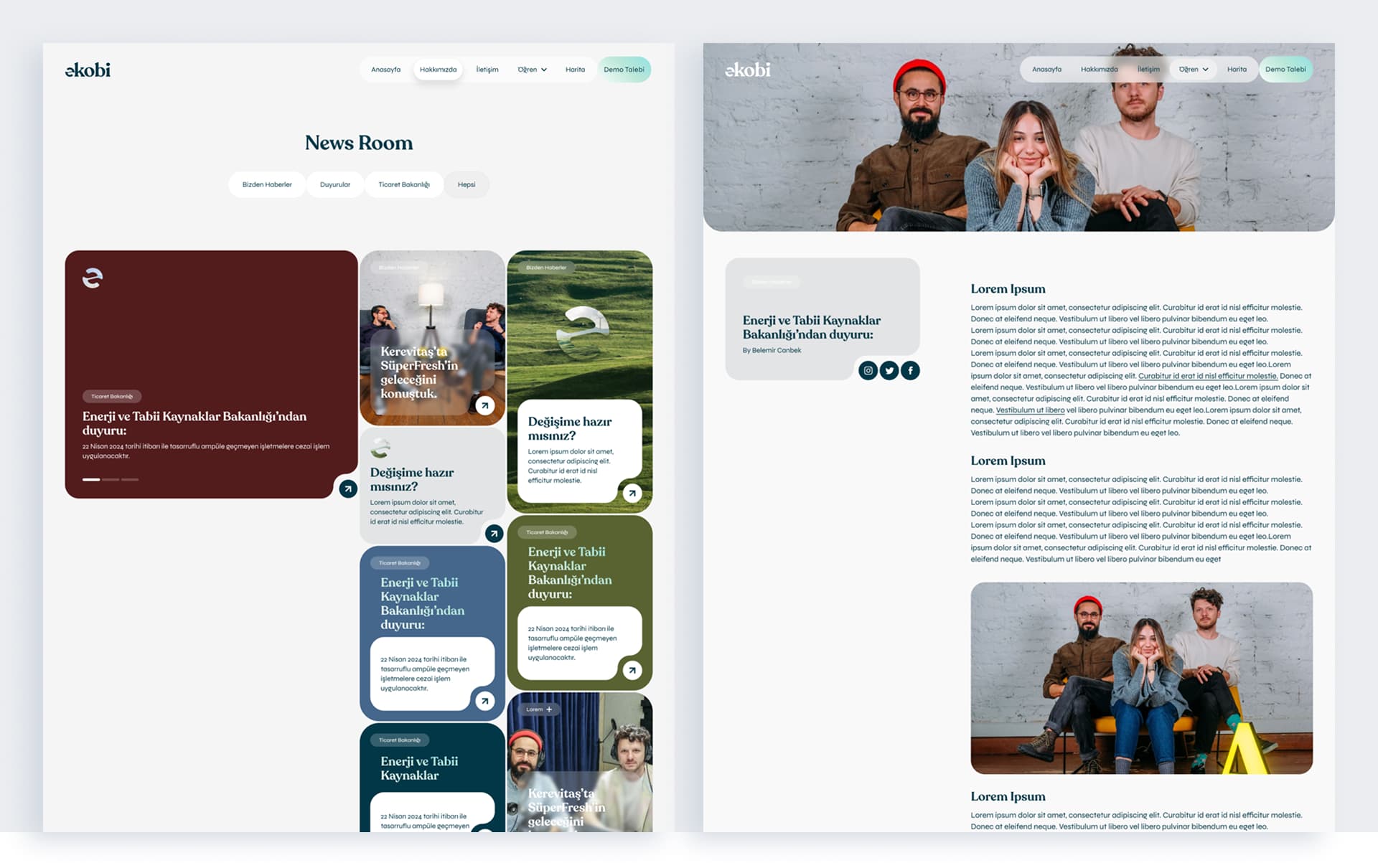Click ekobi logo on News Room page
The width and height of the screenshot is (1378, 868).
(88, 70)
